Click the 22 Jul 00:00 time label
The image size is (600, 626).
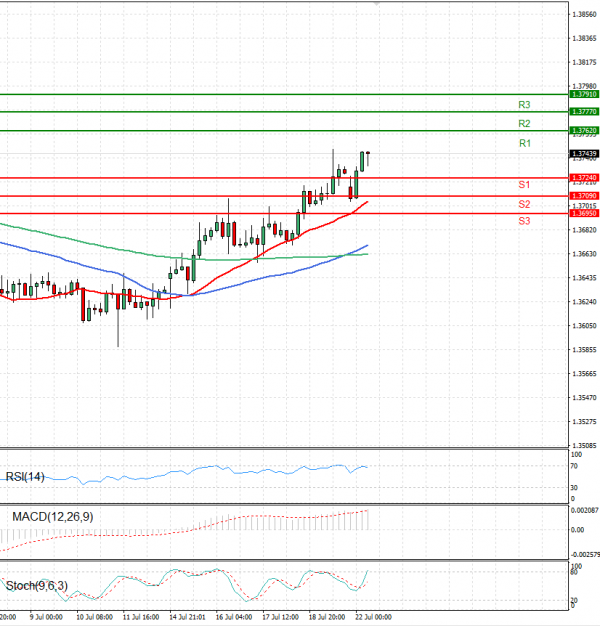[373, 617]
